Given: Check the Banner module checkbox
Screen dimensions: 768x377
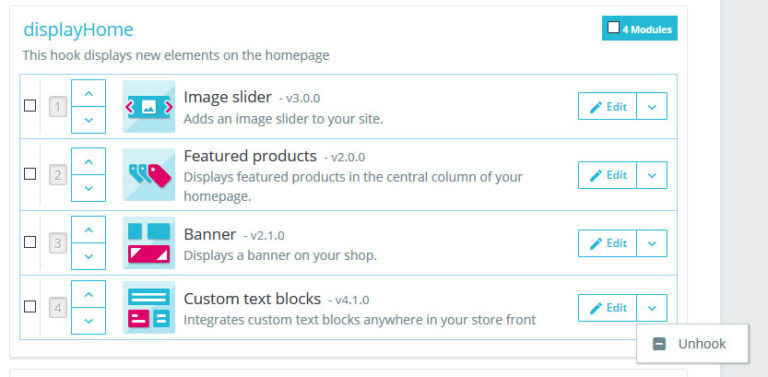Looking at the screenshot, I should [x=30, y=242].
